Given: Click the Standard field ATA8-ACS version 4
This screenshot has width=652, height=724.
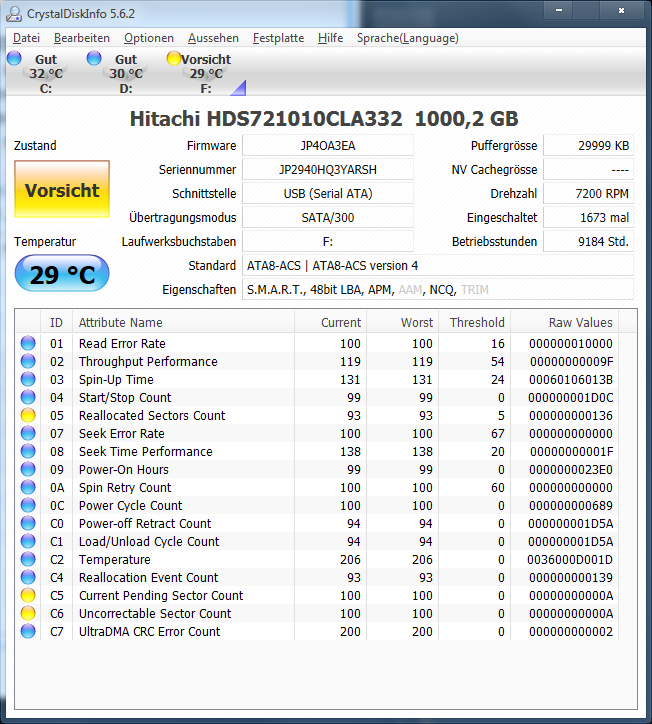Looking at the screenshot, I should [438, 265].
